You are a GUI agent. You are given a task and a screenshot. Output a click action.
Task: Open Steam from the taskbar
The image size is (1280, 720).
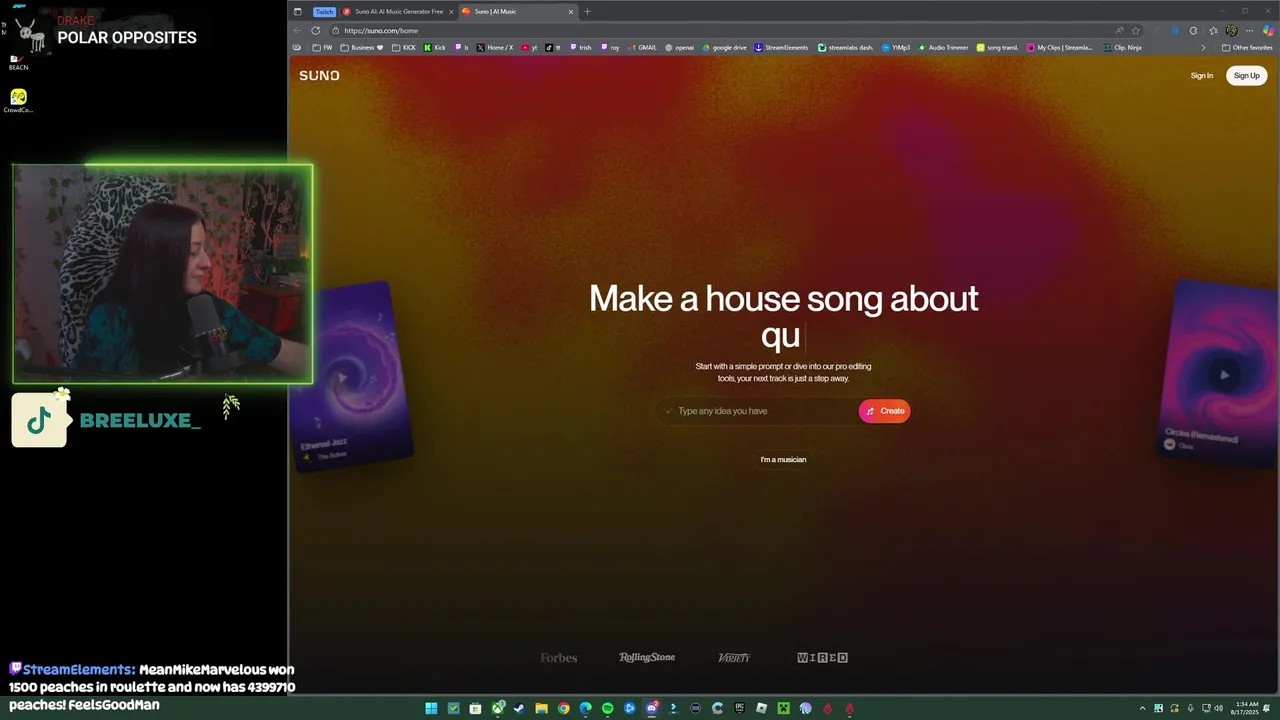click(519, 708)
